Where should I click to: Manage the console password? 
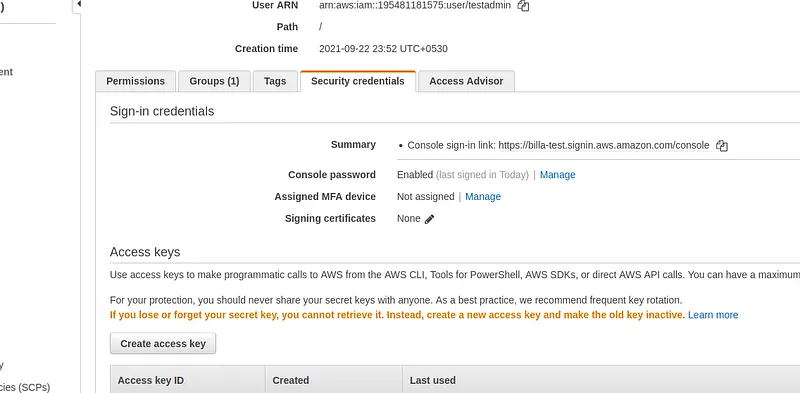click(x=557, y=175)
